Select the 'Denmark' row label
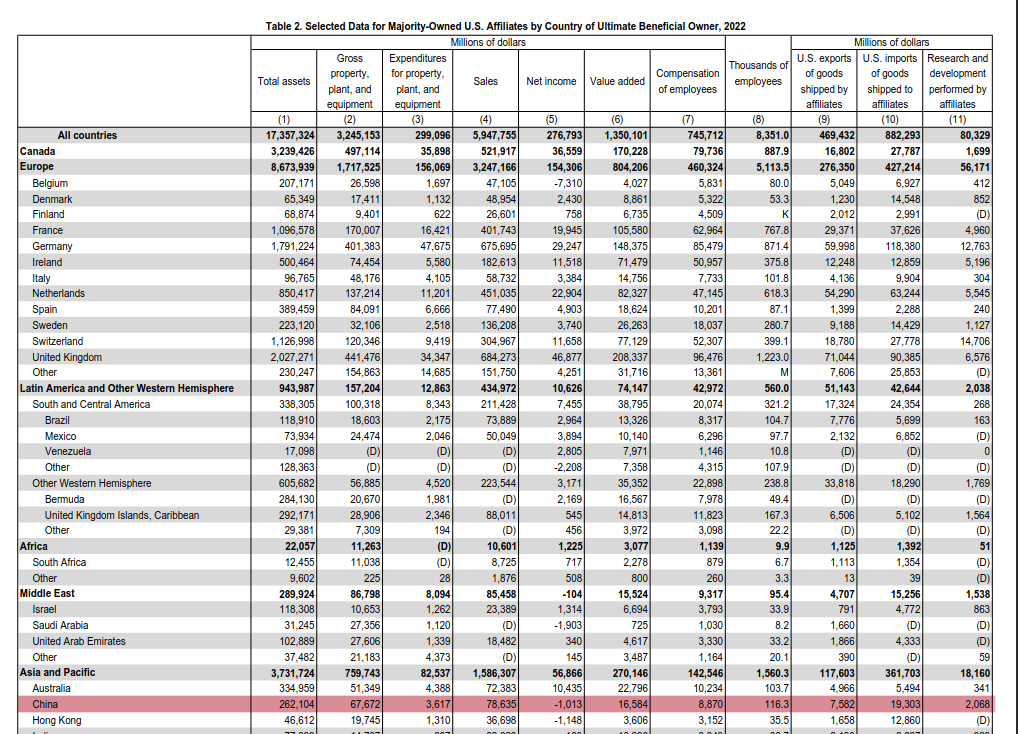Screen dimensions: 1018x734 tap(52, 199)
